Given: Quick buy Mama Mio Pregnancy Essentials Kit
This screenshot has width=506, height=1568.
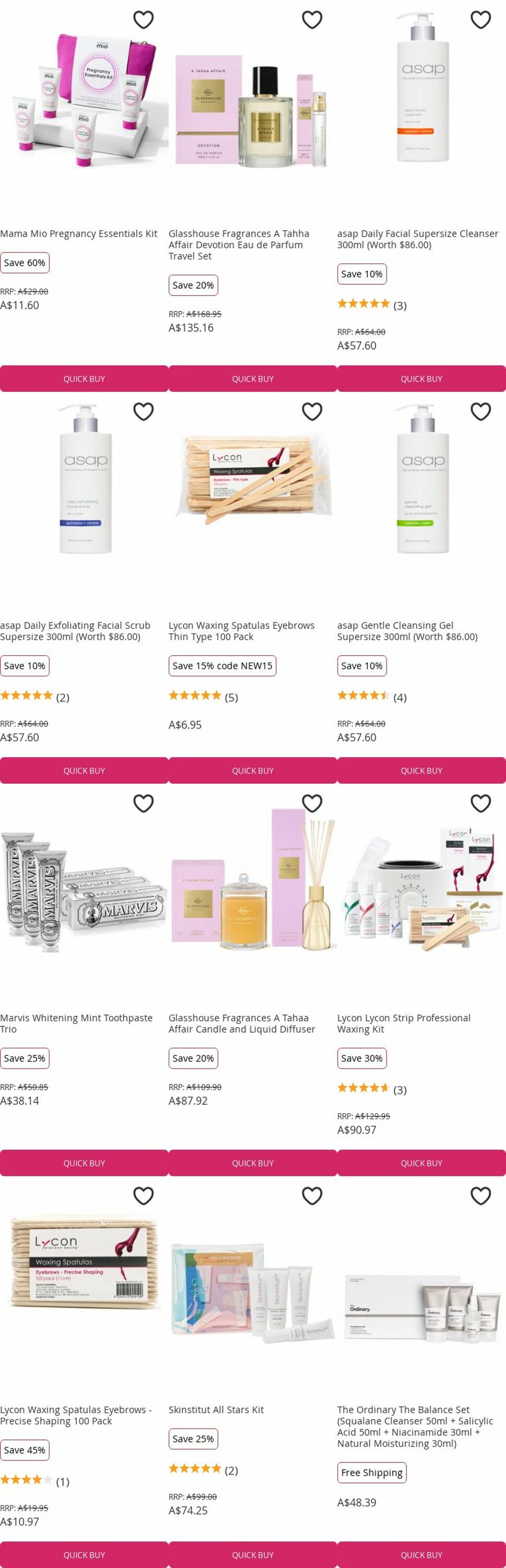Looking at the screenshot, I should tap(84, 378).
